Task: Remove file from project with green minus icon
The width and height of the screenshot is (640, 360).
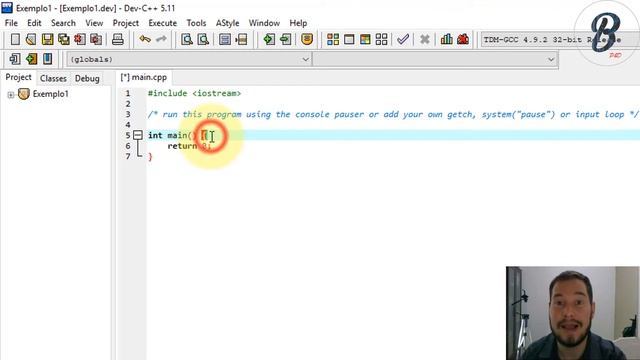Action: [285, 39]
